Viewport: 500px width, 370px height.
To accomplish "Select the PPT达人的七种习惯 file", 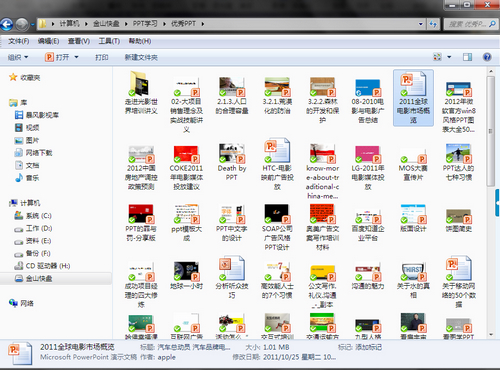I will (x=459, y=162).
